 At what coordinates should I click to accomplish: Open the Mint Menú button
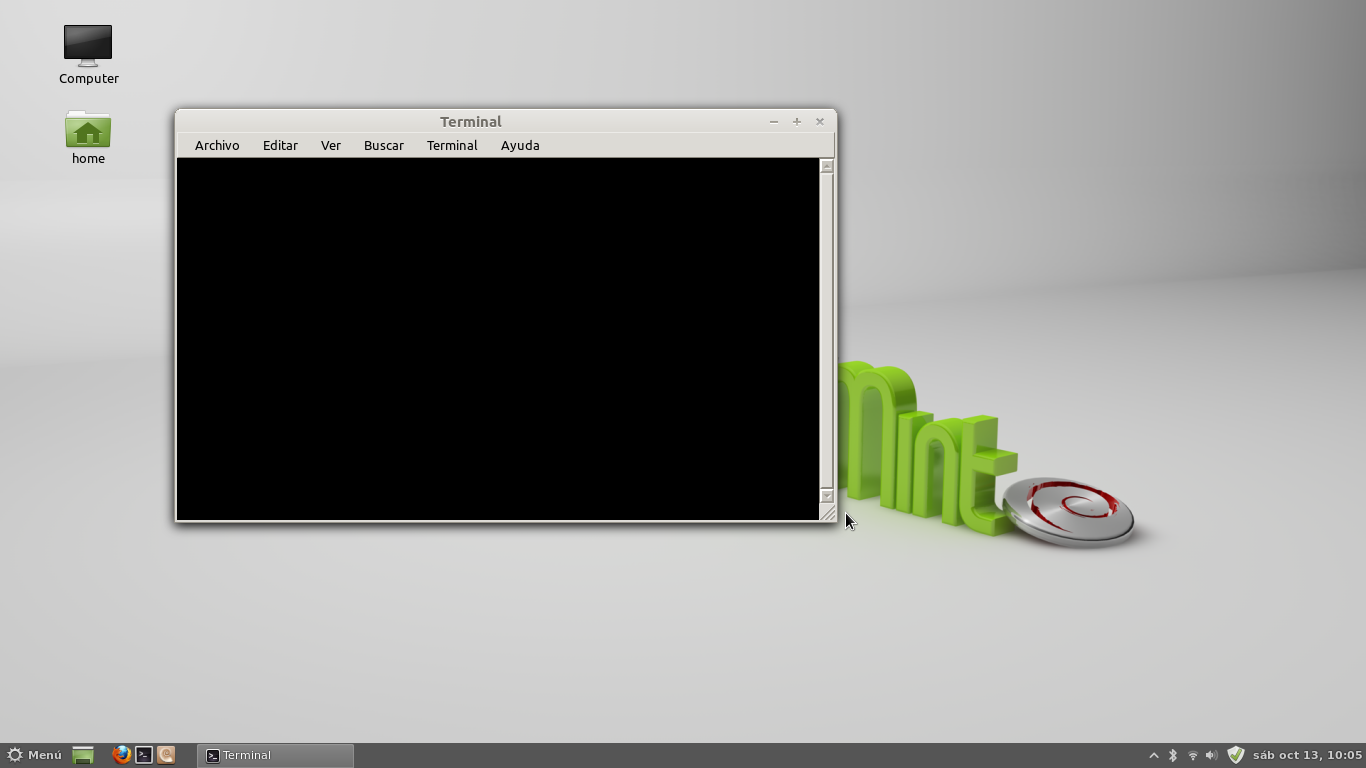(35, 755)
